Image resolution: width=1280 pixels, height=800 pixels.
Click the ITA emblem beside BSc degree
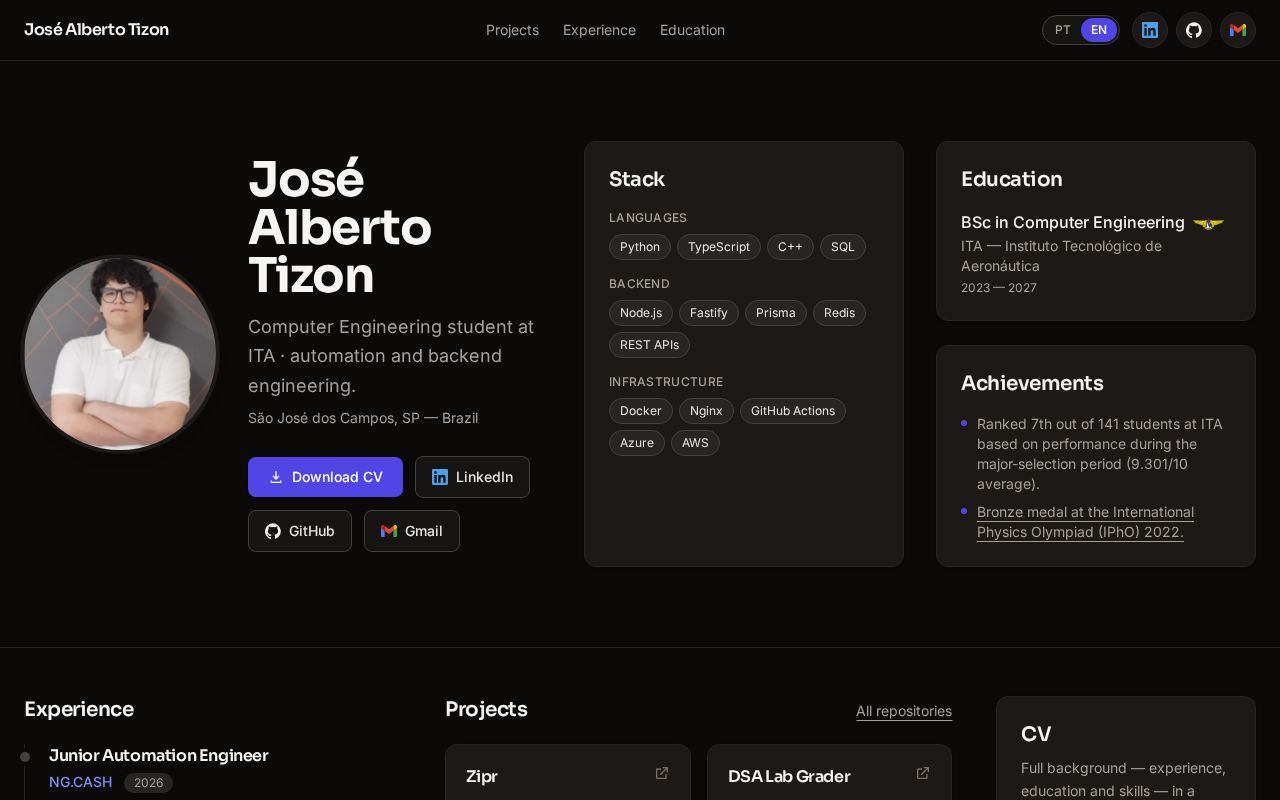pyautogui.click(x=1209, y=223)
